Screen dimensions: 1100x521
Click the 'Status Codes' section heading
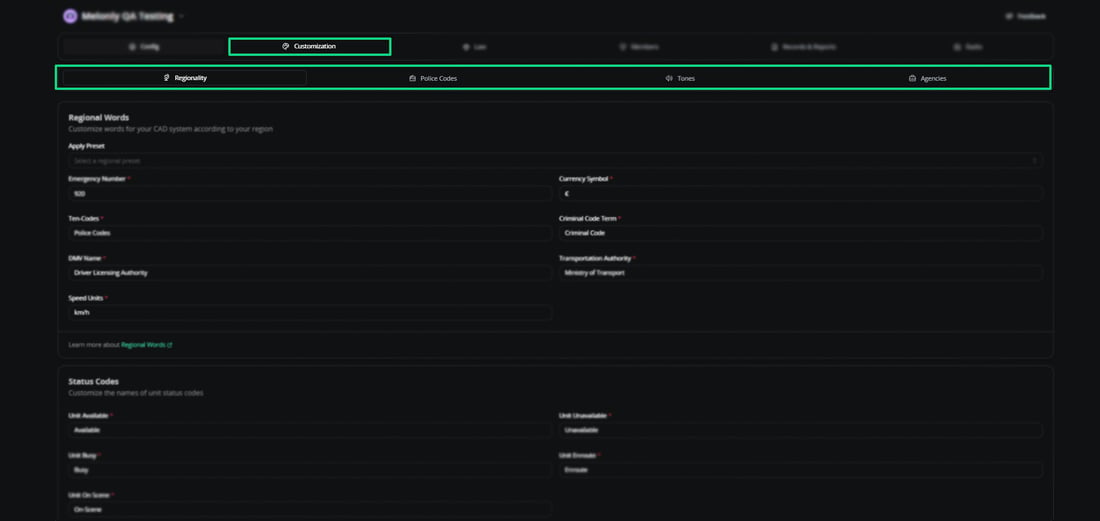[93, 381]
